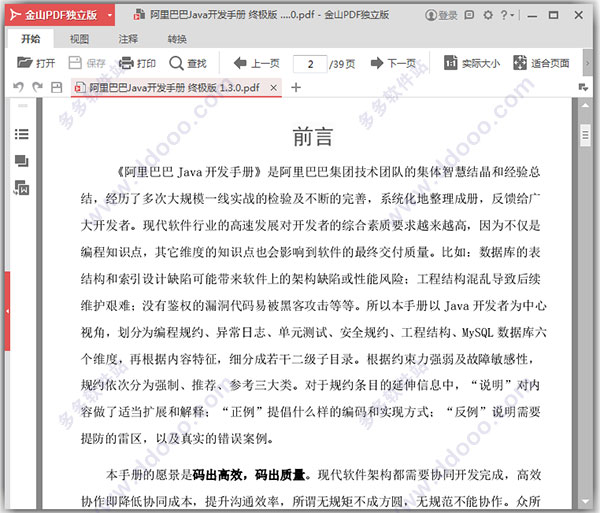Go to previous page with 上一页
Image resolution: width=600 pixels, height=513 pixels.
[x=256, y=63]
